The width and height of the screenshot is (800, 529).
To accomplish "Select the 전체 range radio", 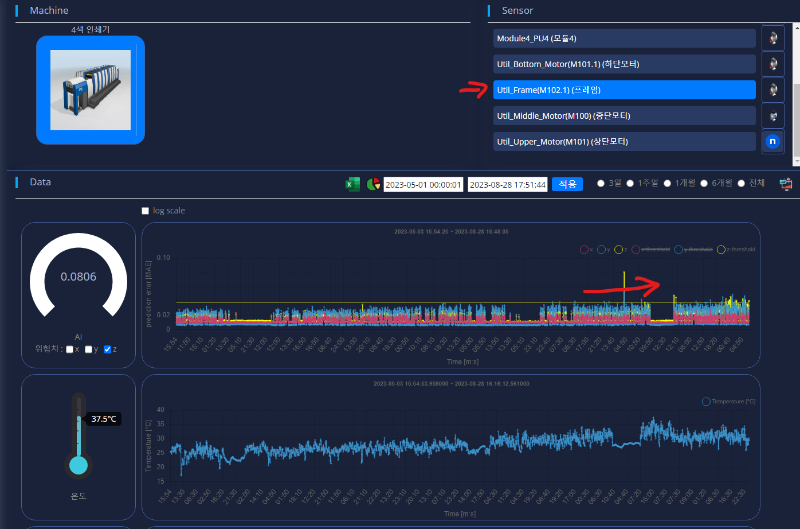I will (x=741, y=183).
